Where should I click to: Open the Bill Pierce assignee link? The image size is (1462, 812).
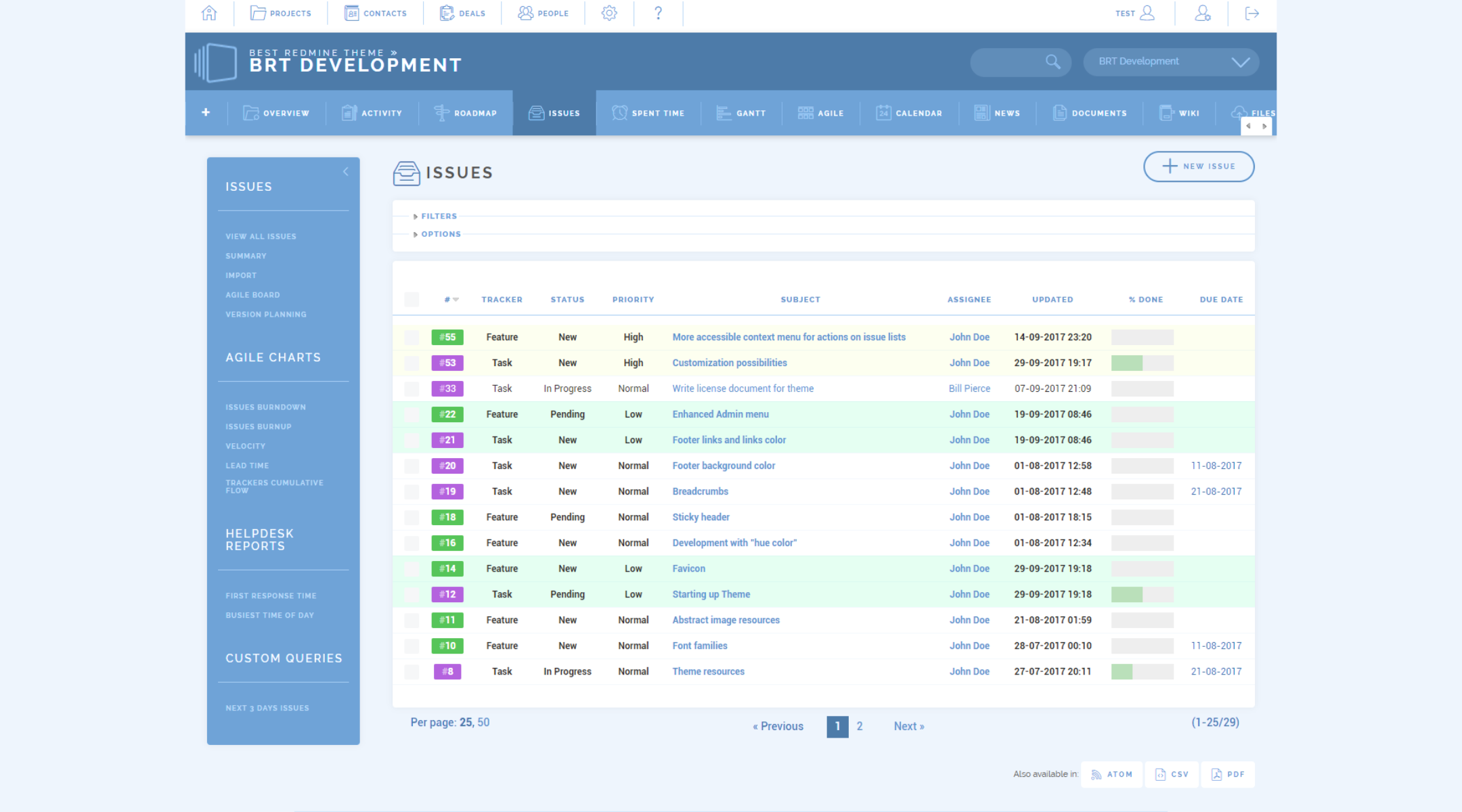point(969,388)
